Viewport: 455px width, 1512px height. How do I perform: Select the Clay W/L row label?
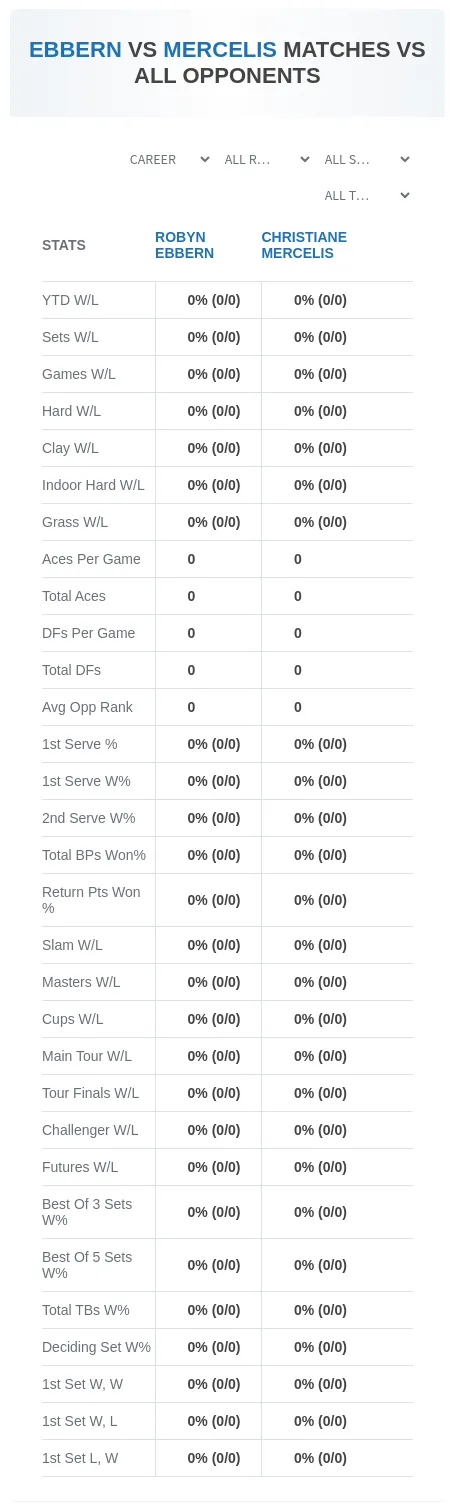pyautogui.click(x=70, y=448)
